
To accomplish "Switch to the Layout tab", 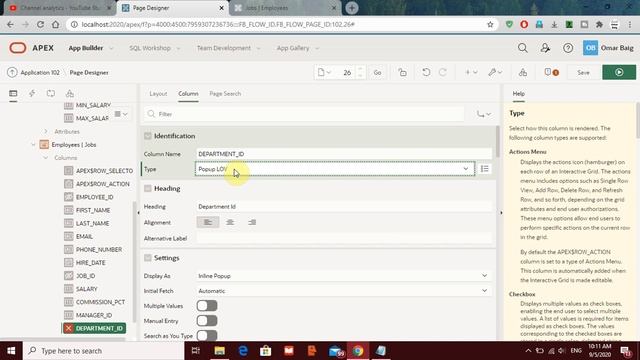I will (158, 93).
